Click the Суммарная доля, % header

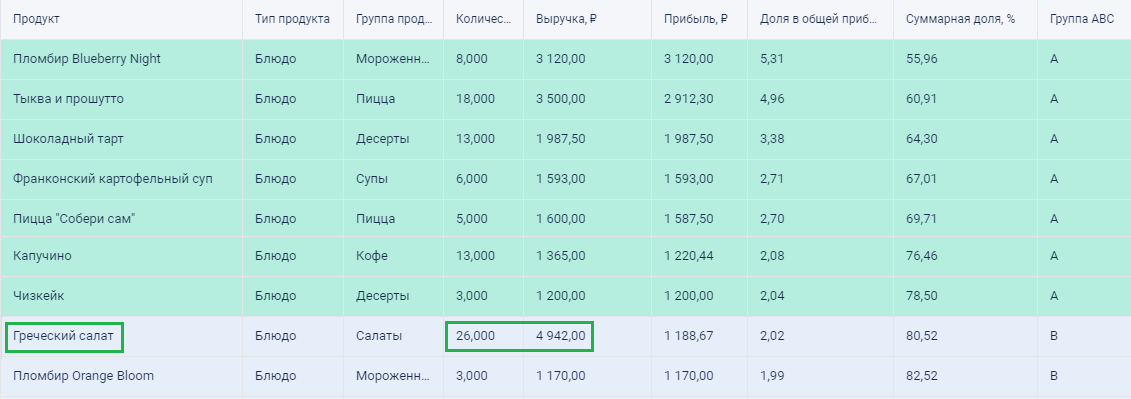pyautogui.click(x=961, y=19)
